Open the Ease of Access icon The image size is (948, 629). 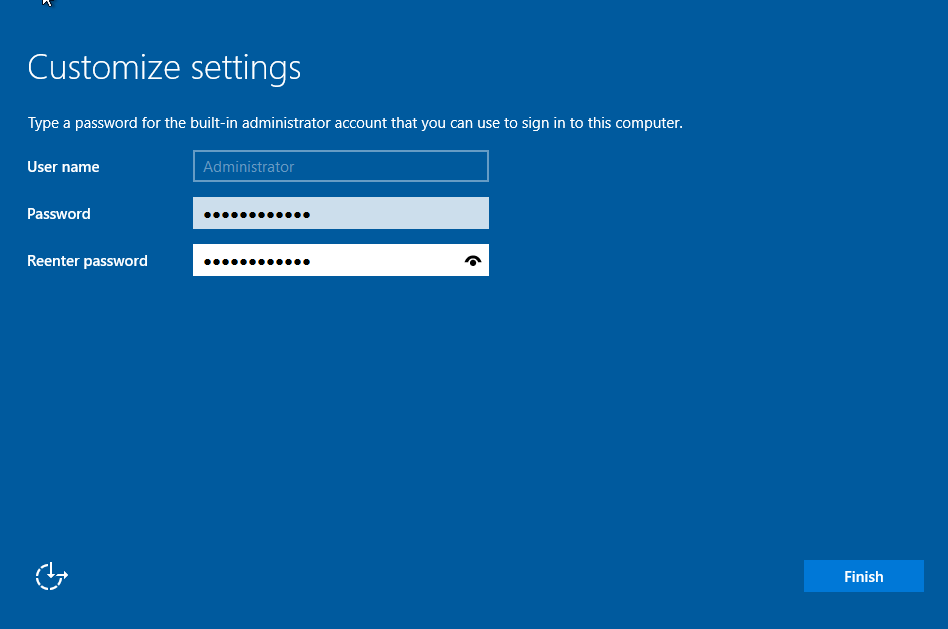(51, 576)
